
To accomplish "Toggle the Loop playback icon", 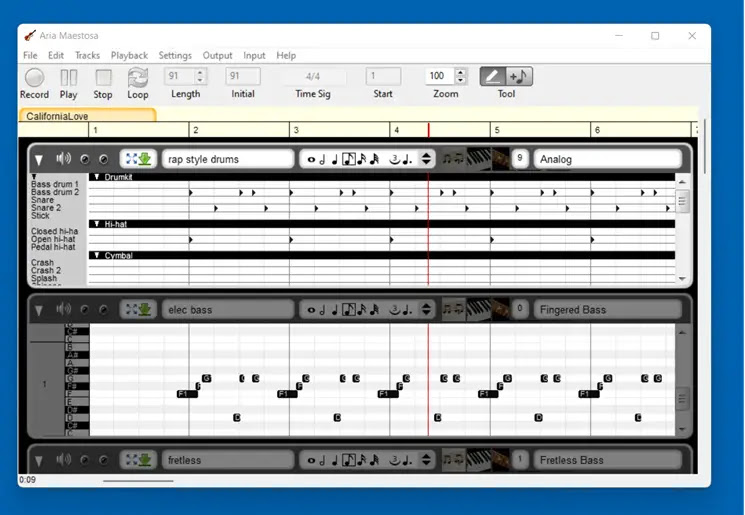I will (138, 78).
